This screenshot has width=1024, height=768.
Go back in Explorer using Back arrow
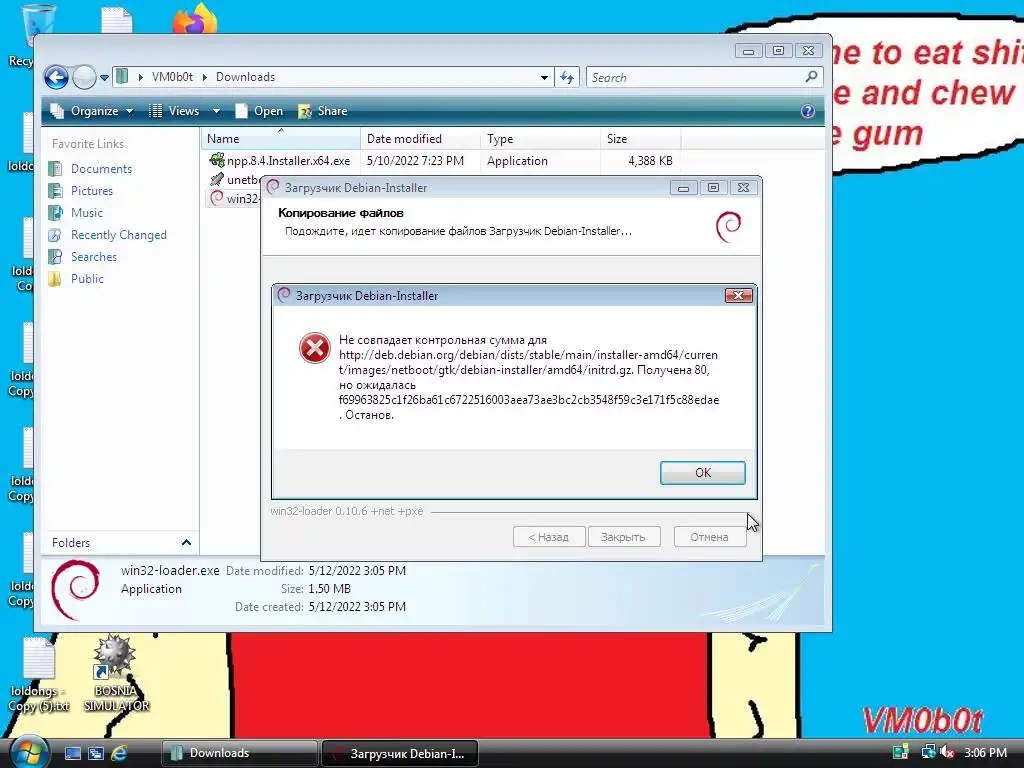[56, 77]
